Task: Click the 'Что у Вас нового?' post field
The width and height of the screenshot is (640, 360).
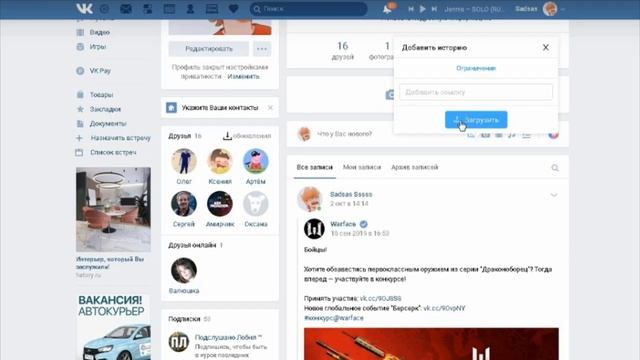Action: [344, 134]
